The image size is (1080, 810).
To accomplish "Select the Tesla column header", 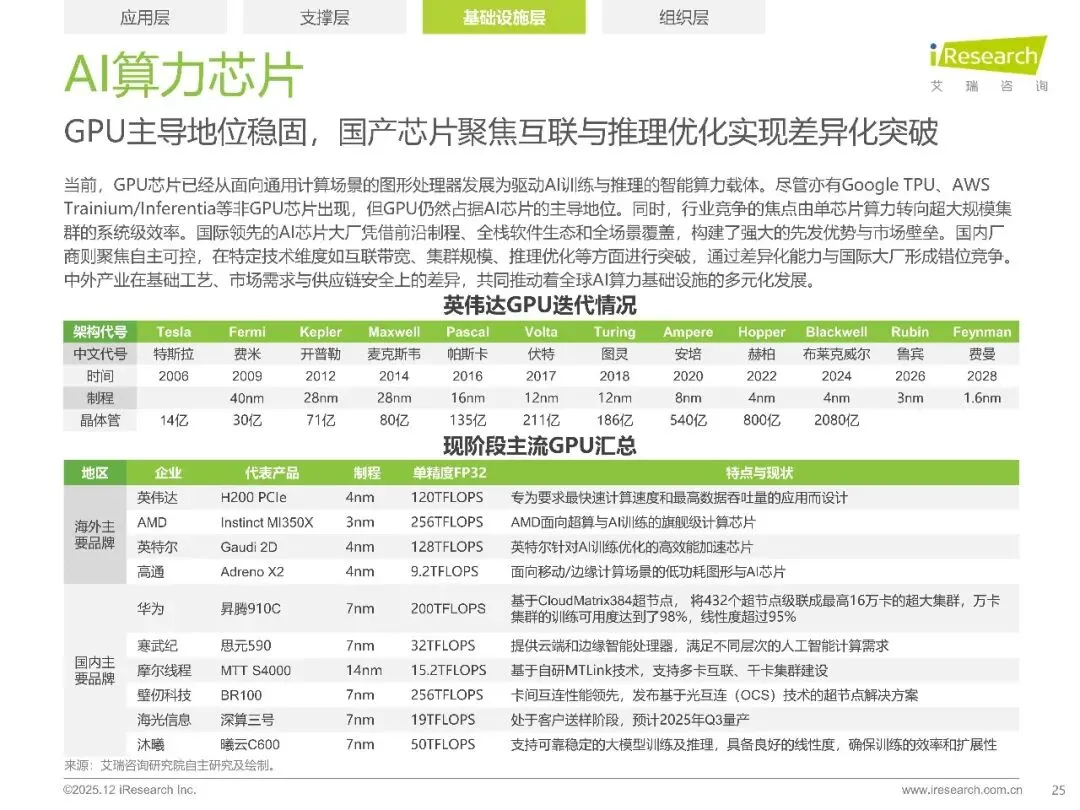I will [174, 331].
